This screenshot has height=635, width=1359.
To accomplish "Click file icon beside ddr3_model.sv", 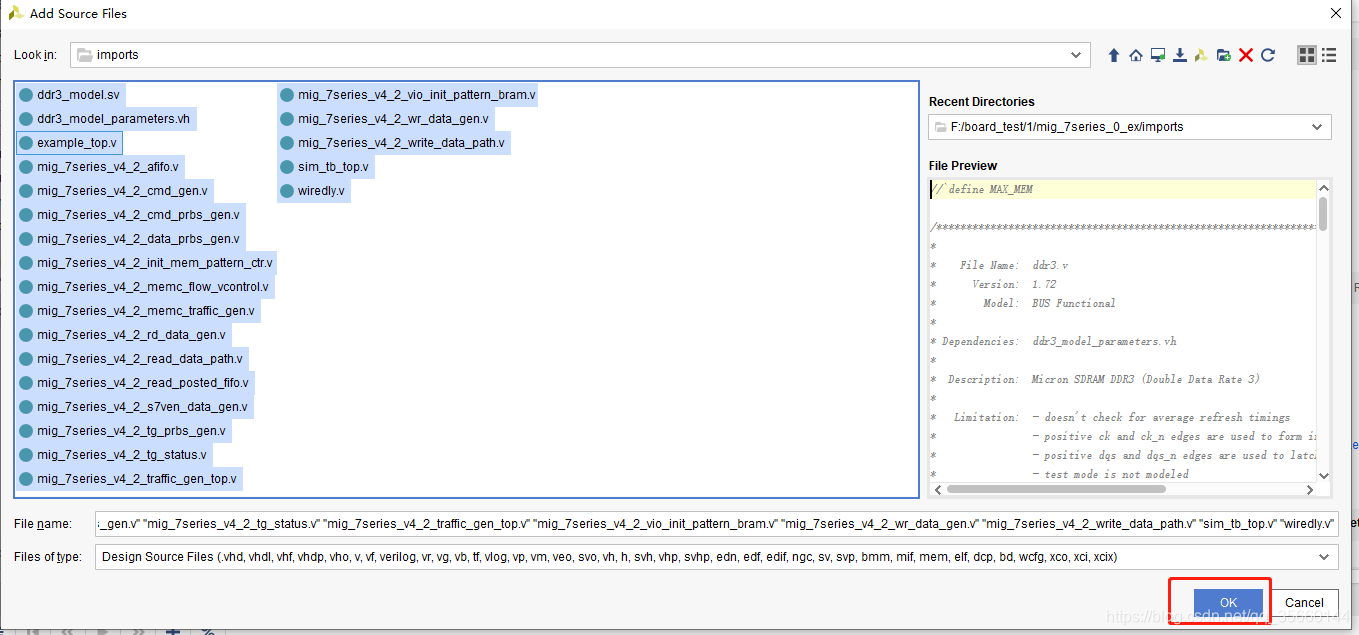I will 26,95.
